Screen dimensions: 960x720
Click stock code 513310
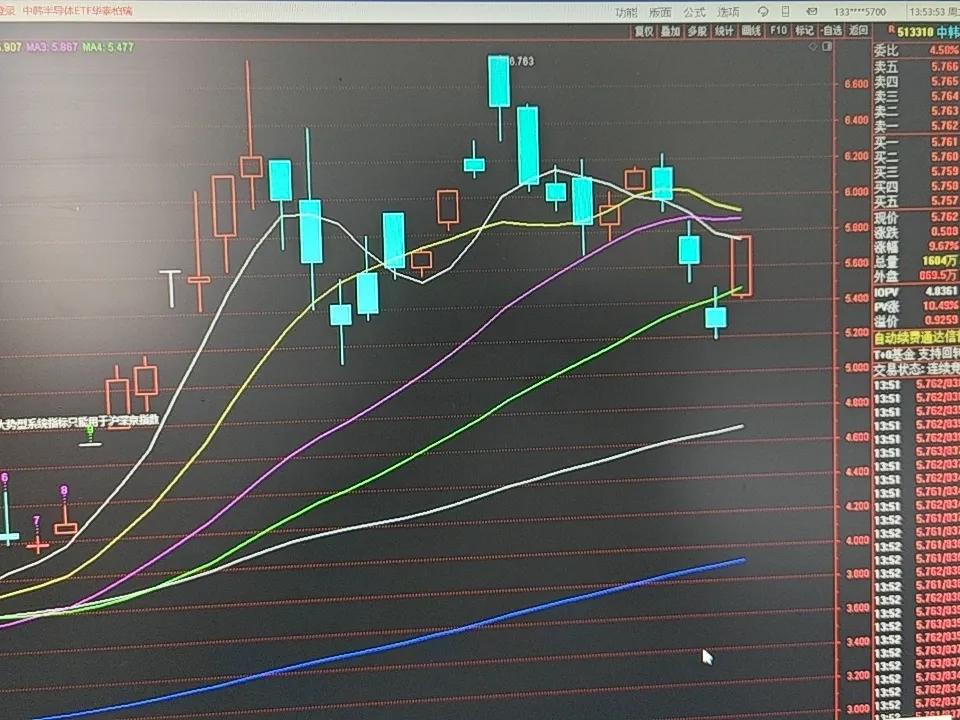(x=916, y=32)
